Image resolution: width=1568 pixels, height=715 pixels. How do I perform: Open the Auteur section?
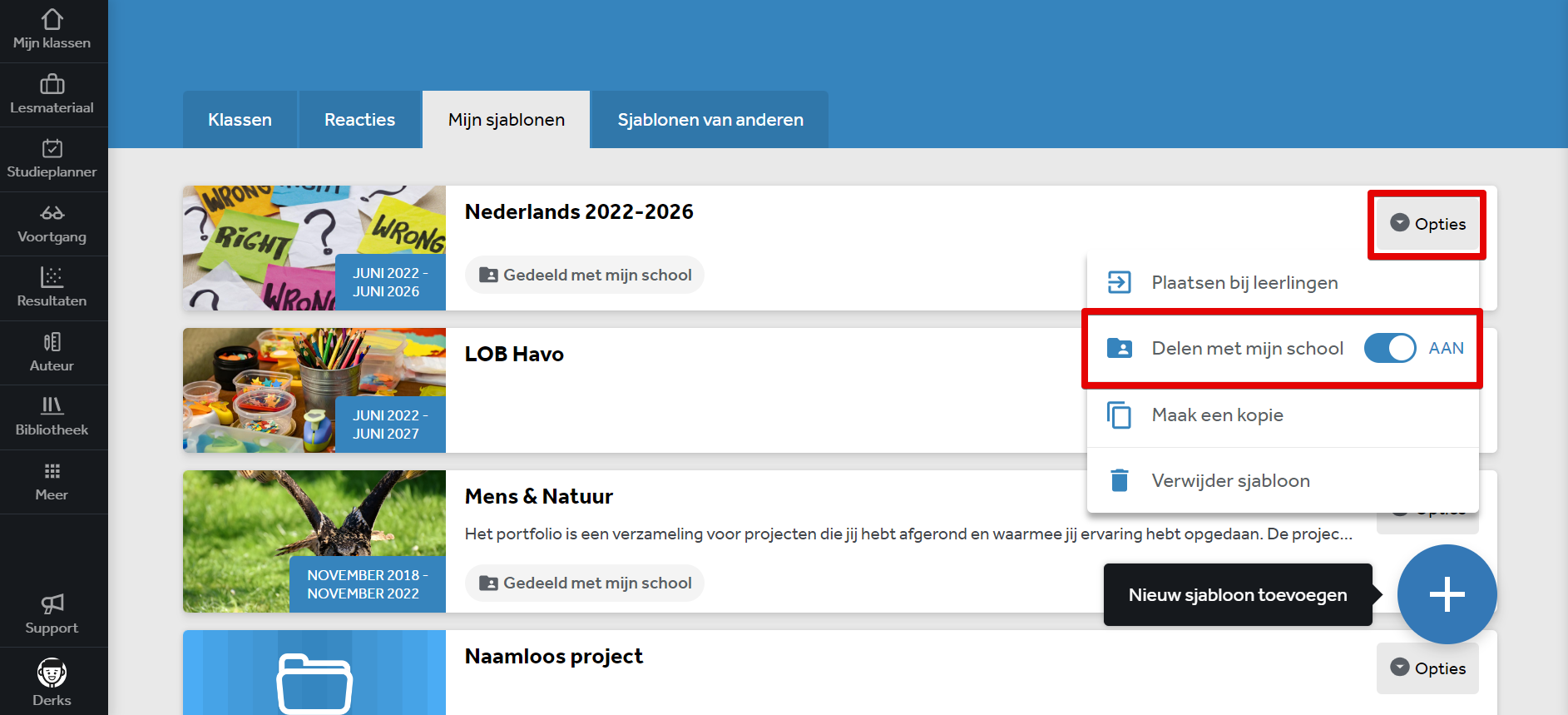coord(52,353)
